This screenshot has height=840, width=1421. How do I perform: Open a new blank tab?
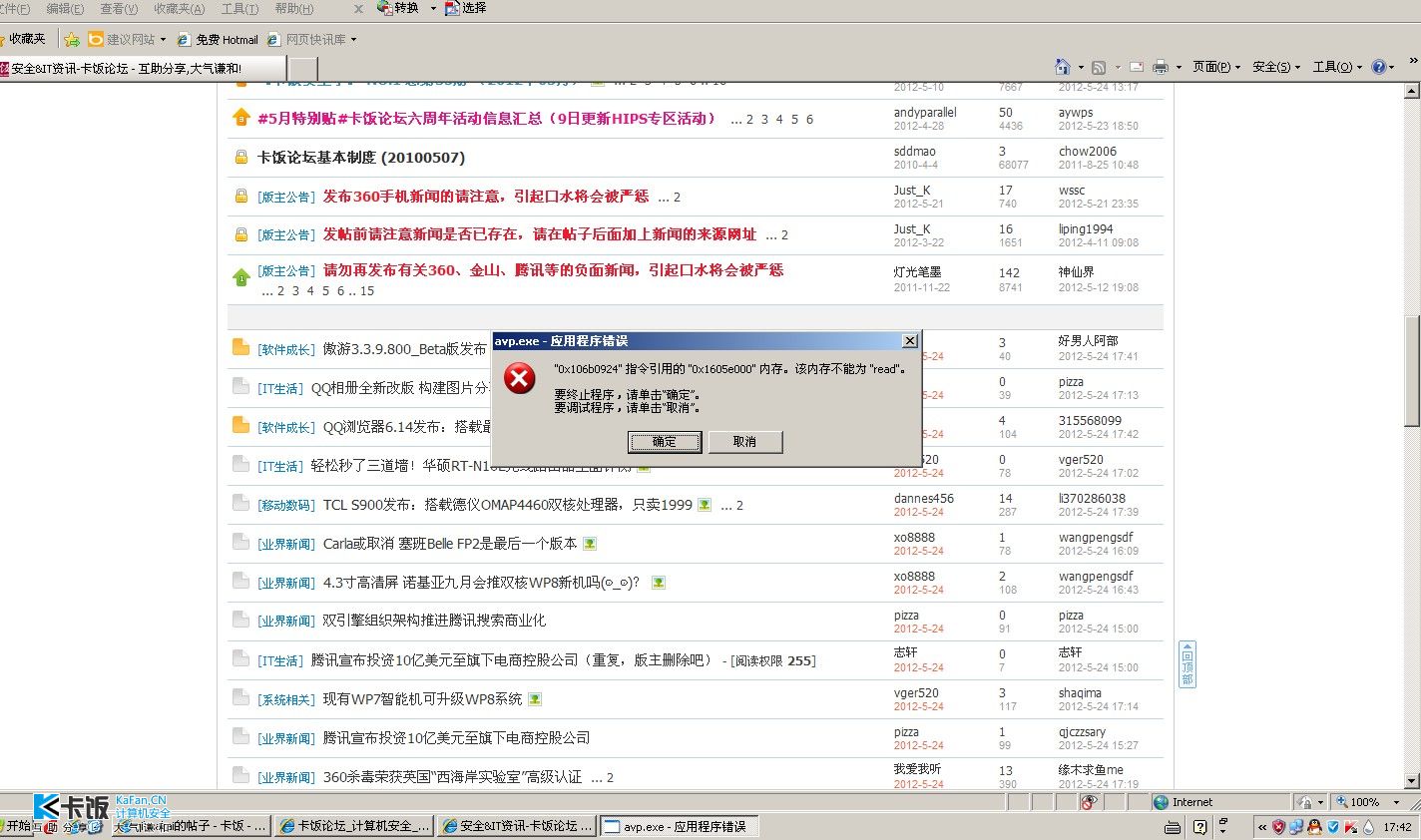coord(303,69)
